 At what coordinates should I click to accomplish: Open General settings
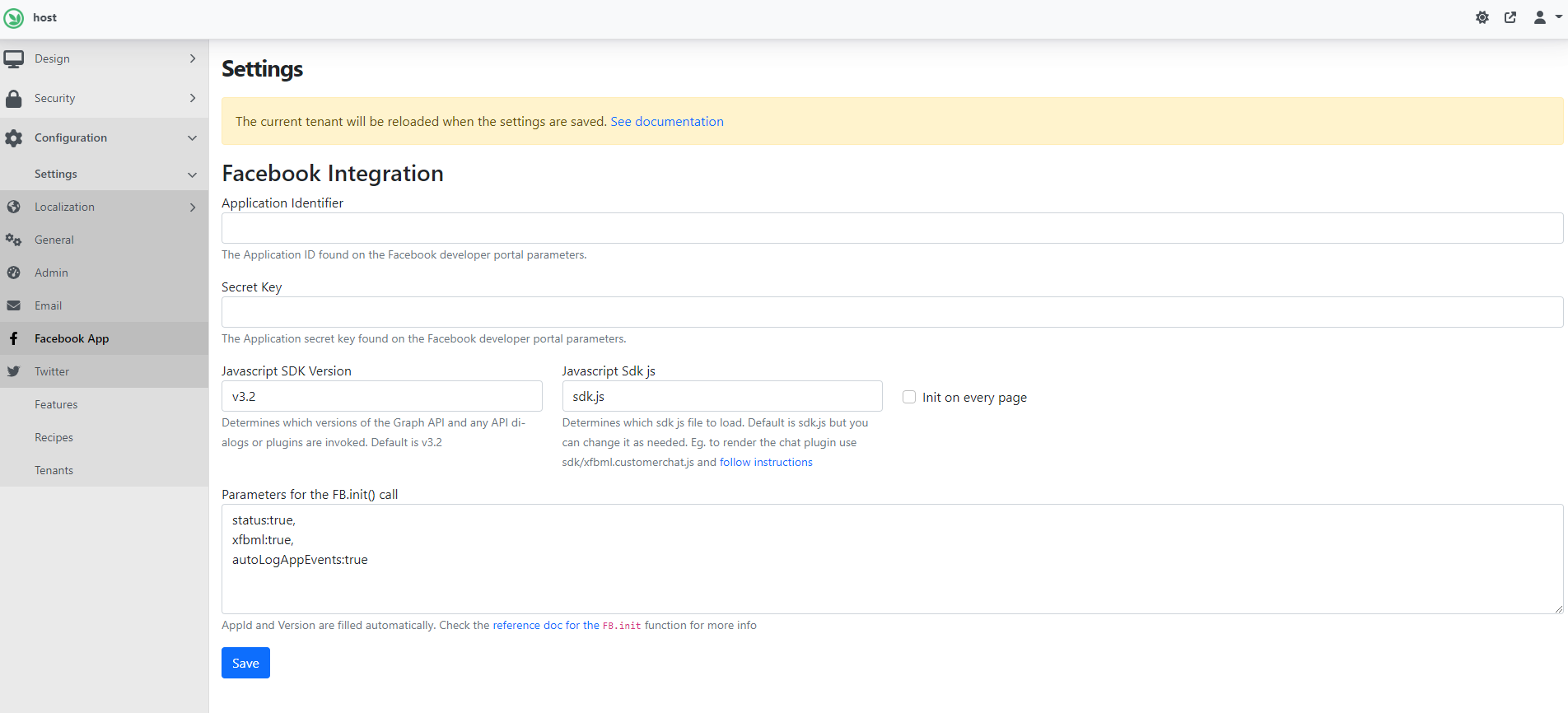click(x=104, y=240)
